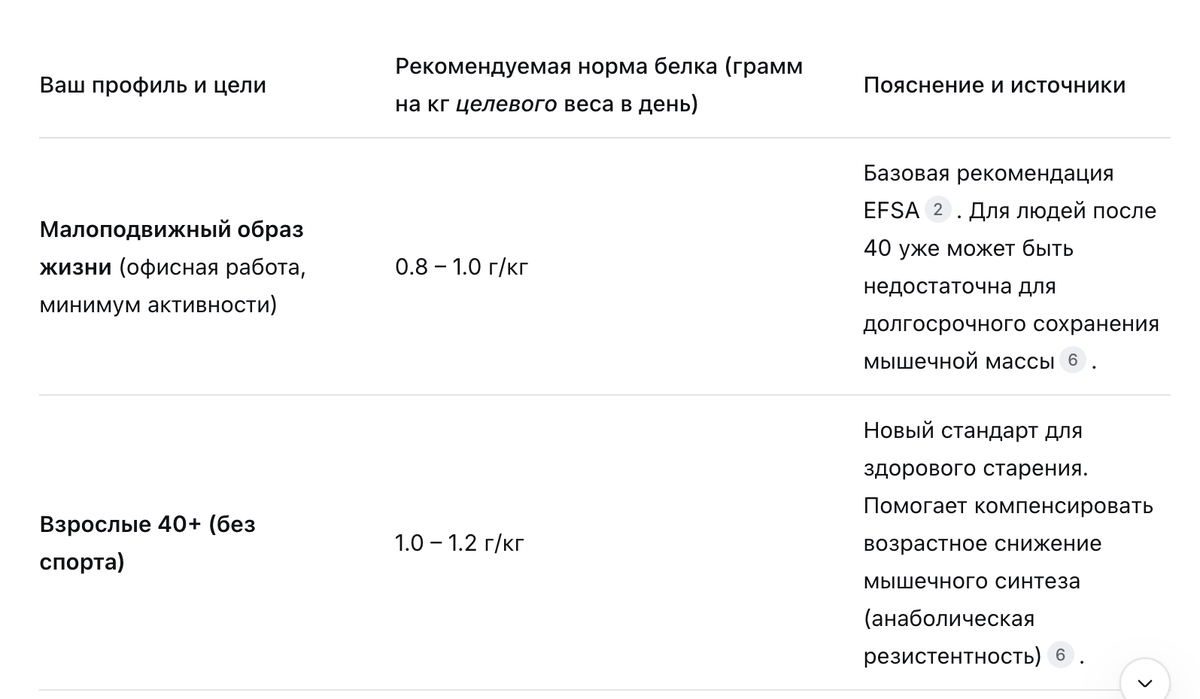Open citation 2 next to EFSA
Viewport: 1200px width, 699px height.
(937, 210)
